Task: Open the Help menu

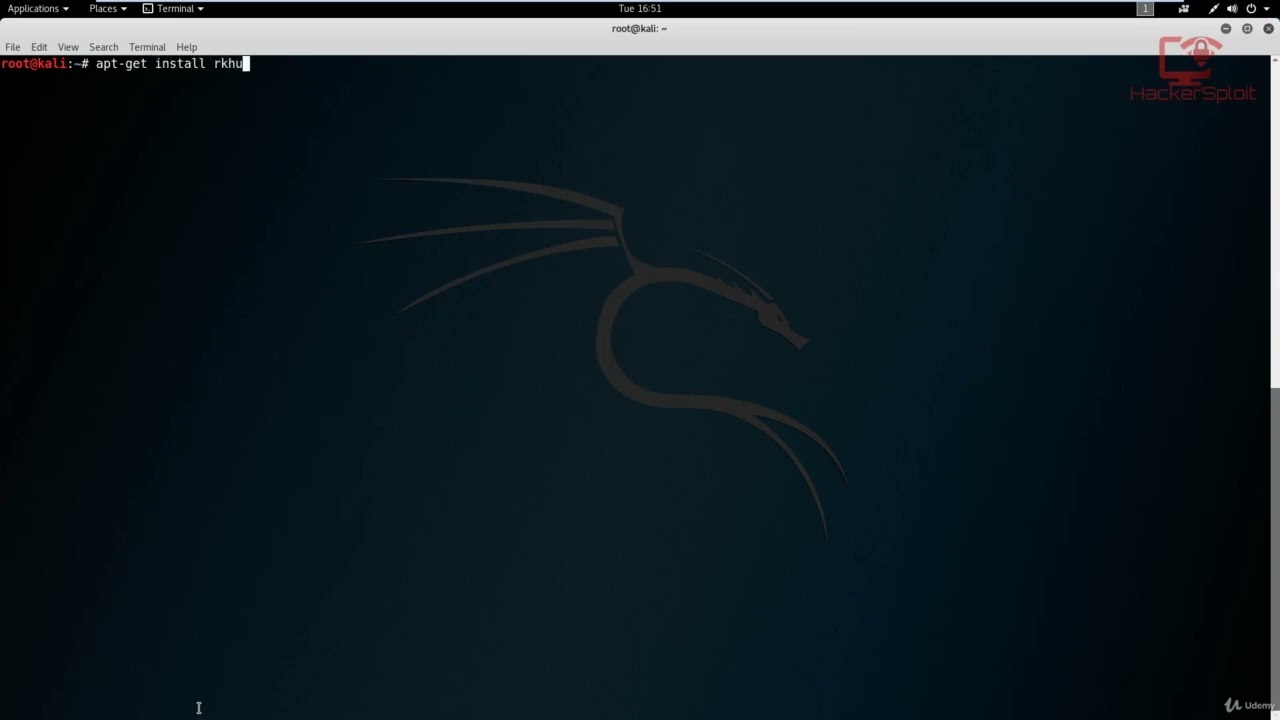Action: click(187, 47)
